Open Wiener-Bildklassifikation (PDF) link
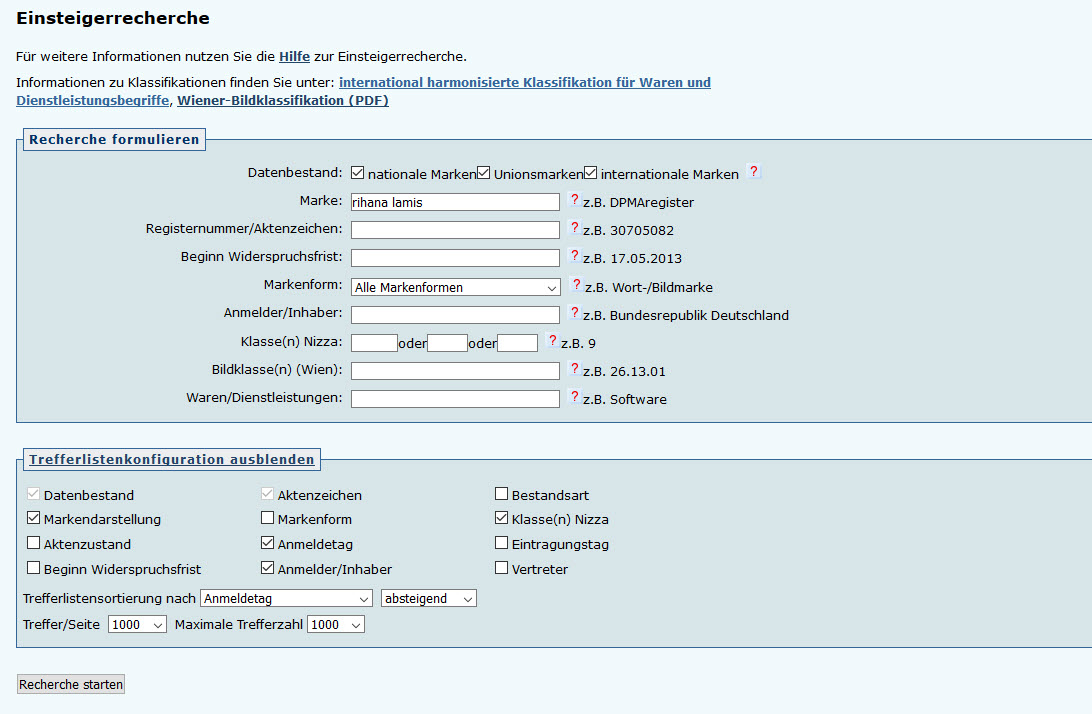The height and width of the screenshot is (714, 1092). (x=283, y=100)
